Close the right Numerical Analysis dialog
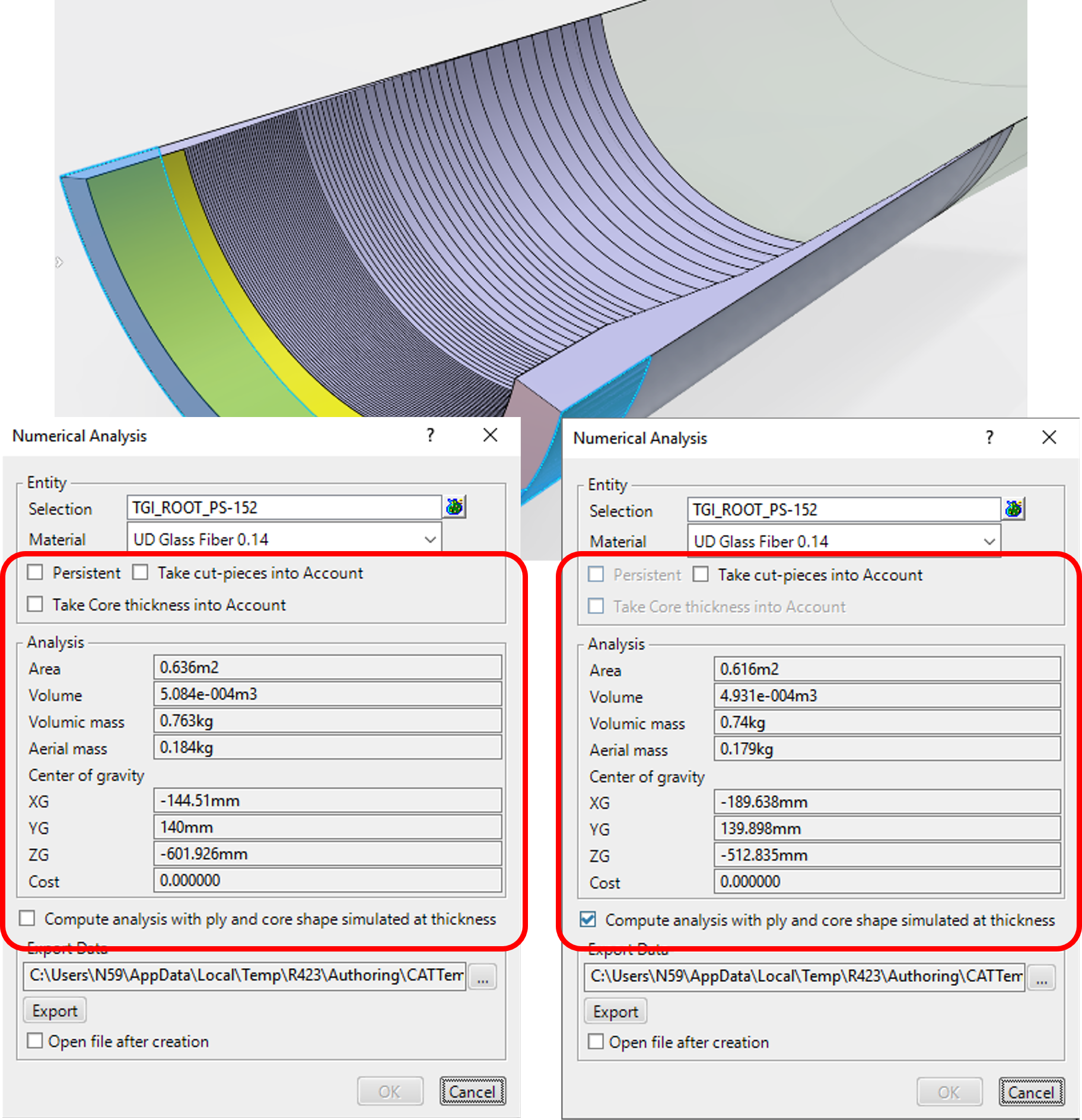Screen dimensions: 1082x1120 (x=1049, y=438)
